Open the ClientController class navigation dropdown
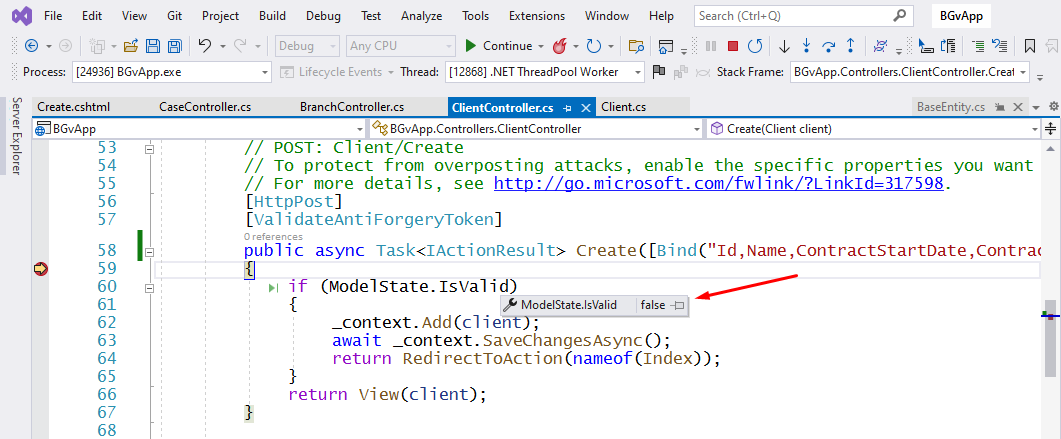1061x439 pixels. (x=697, y=129)
